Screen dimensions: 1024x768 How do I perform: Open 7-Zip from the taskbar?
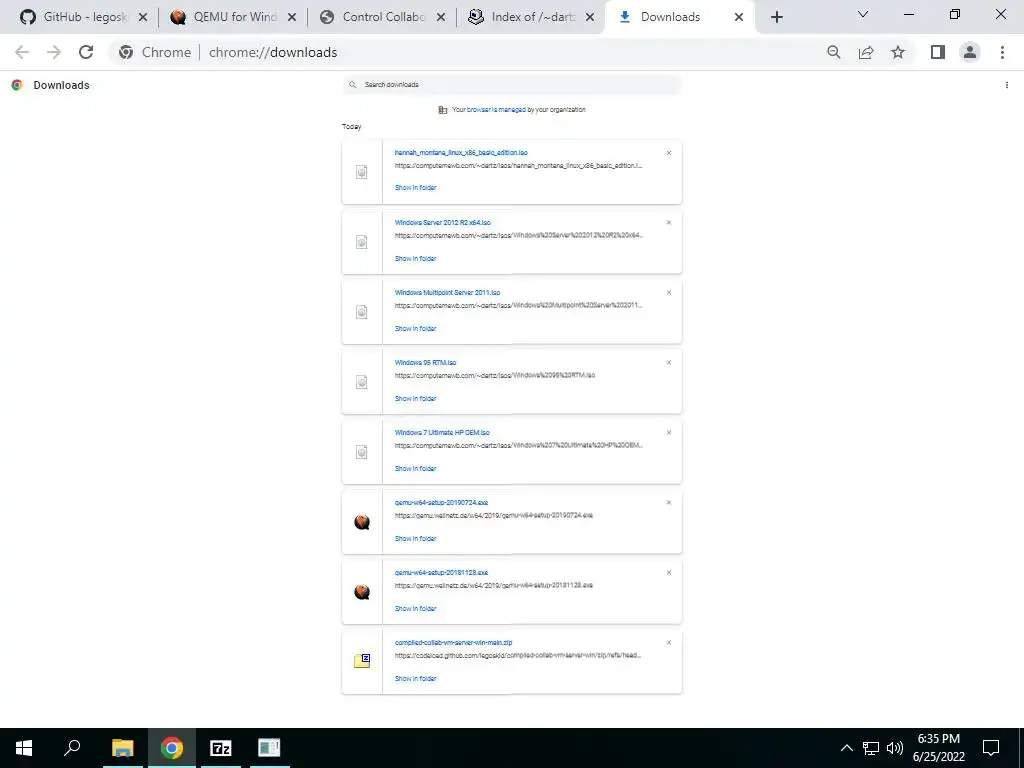221,748
